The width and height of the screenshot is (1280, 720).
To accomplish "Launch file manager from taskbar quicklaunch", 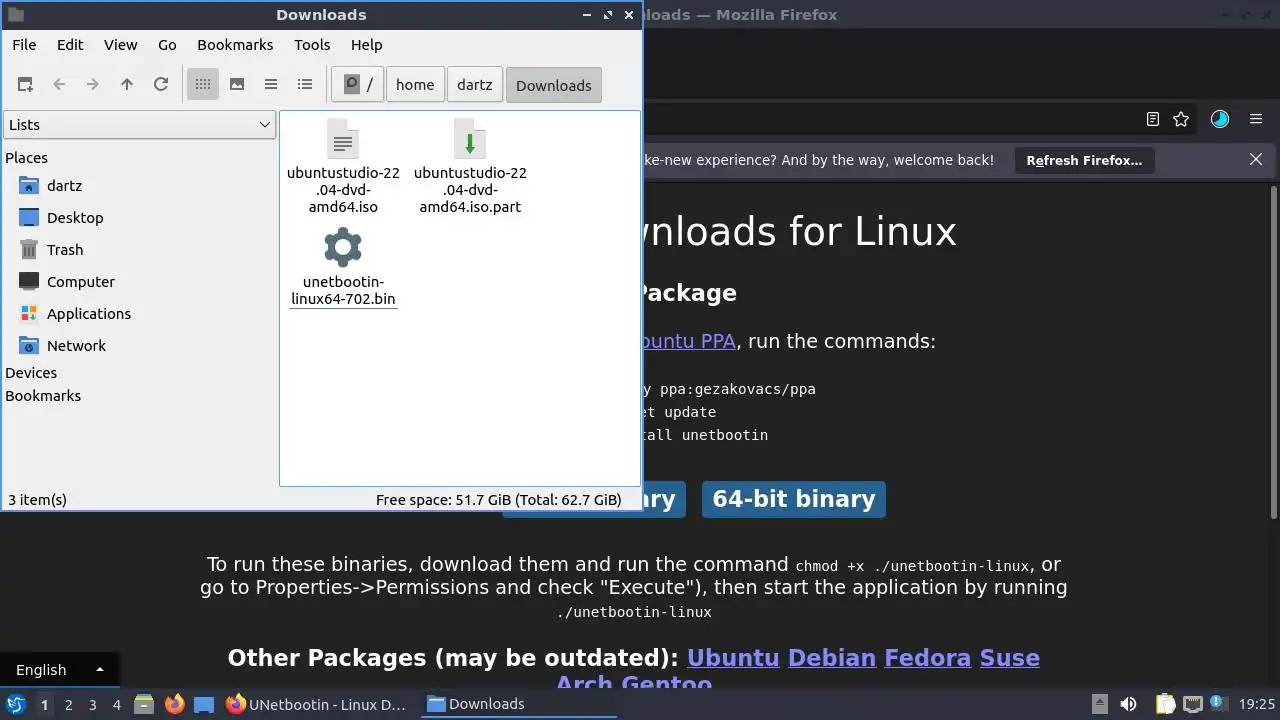I will click(x=144, y=704).
